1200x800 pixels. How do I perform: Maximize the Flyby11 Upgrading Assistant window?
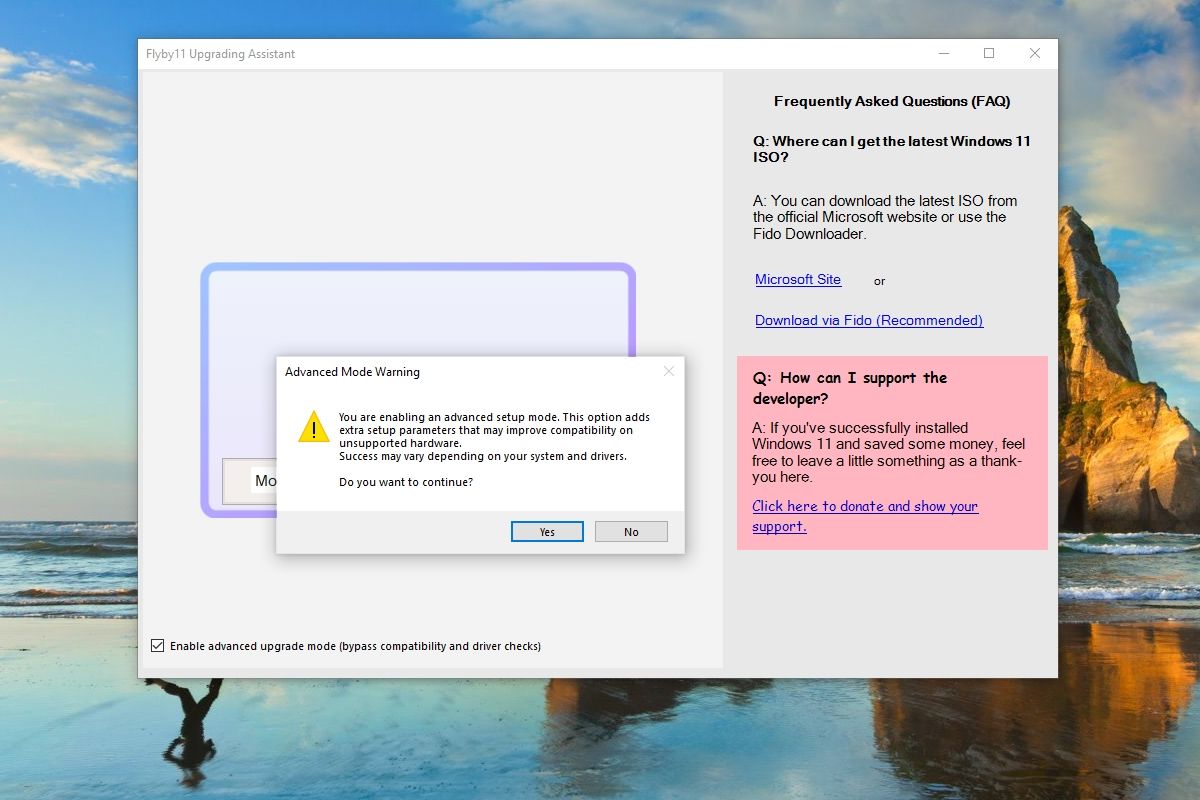click(989, 54)
